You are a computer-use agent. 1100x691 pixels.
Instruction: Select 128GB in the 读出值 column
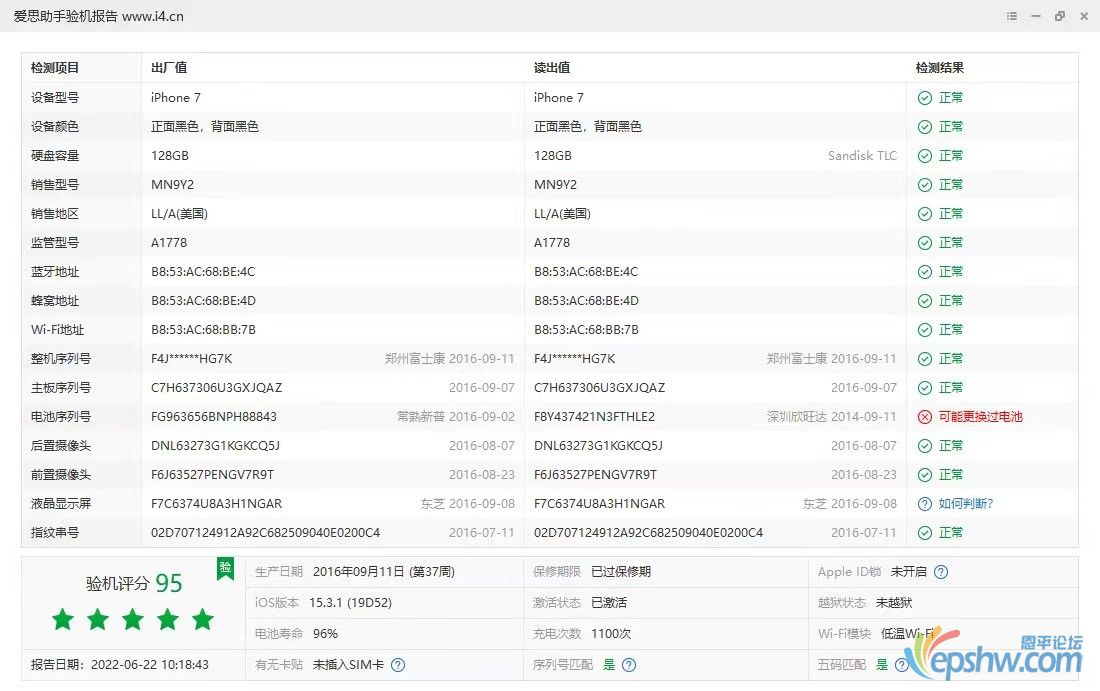[553, 156]
